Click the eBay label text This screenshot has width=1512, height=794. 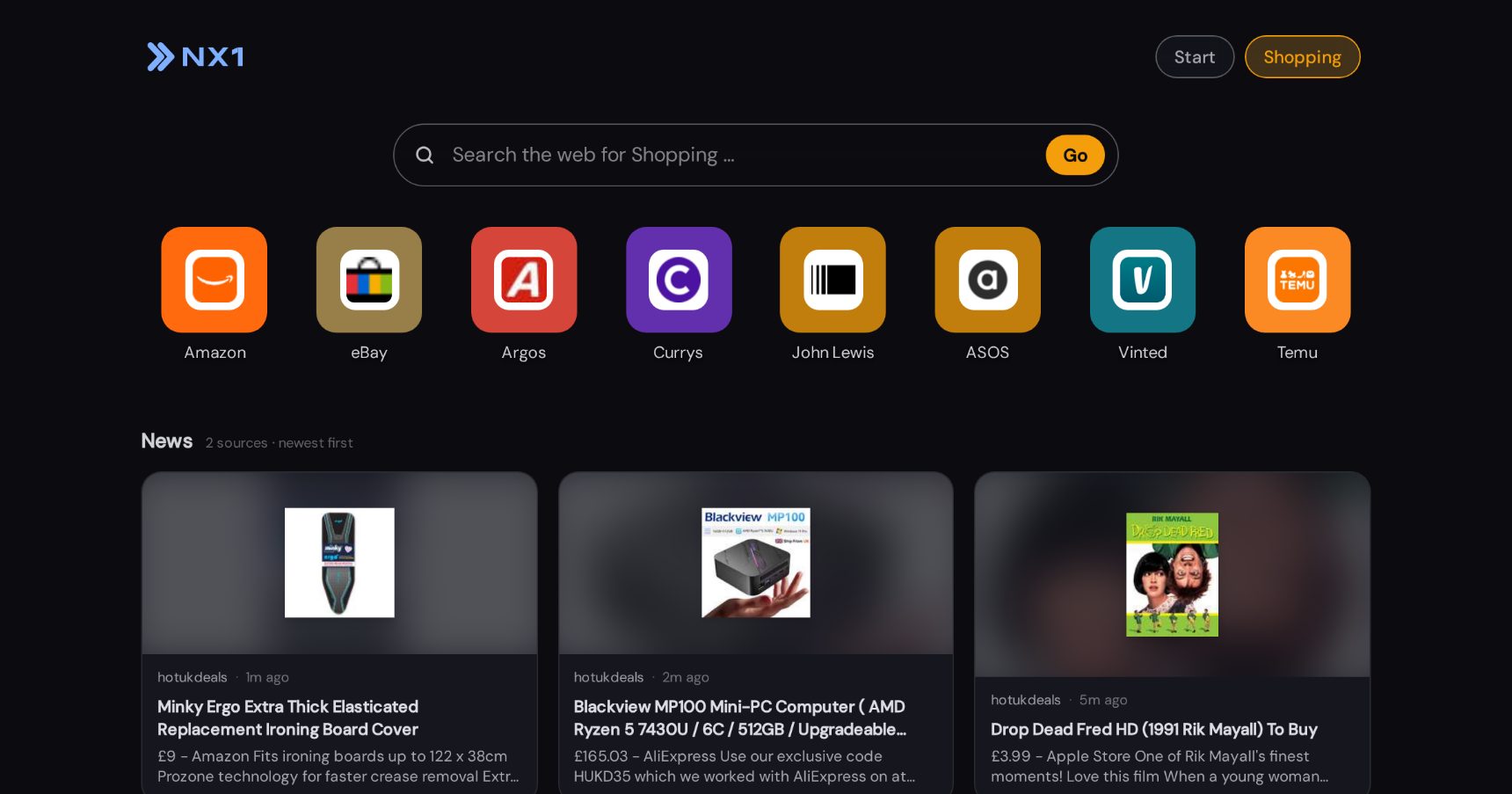369,353
